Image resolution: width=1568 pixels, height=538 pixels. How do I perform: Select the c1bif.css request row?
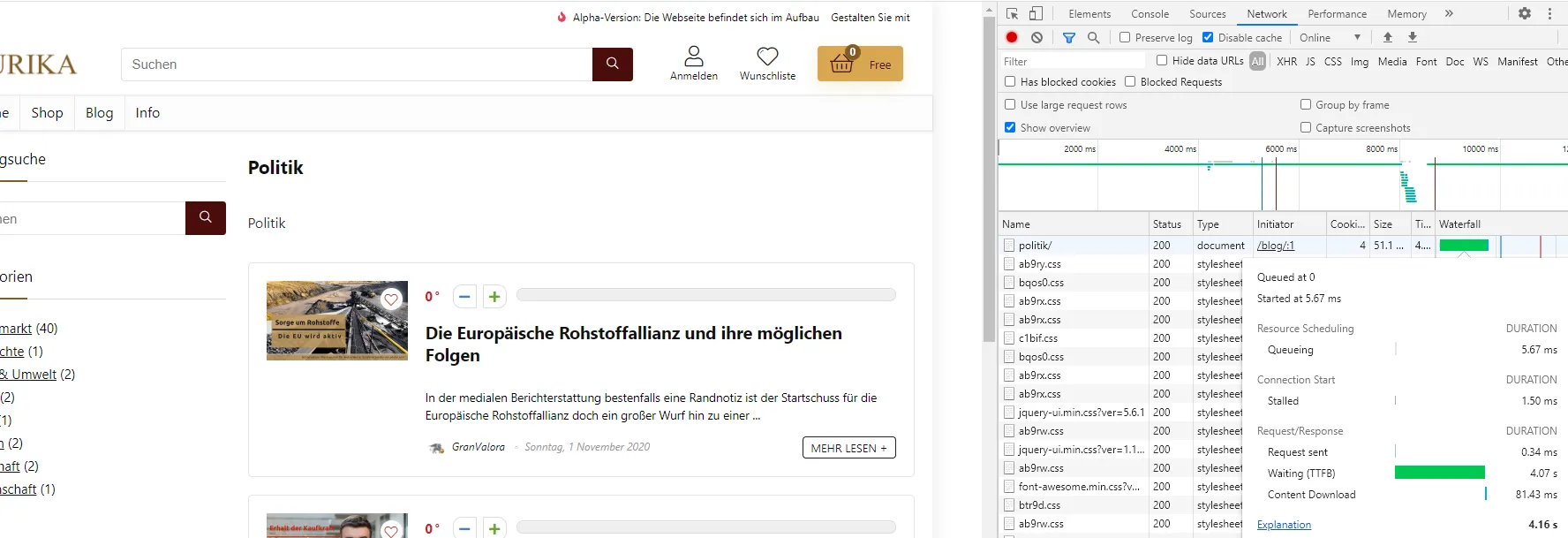(1120, 338)
